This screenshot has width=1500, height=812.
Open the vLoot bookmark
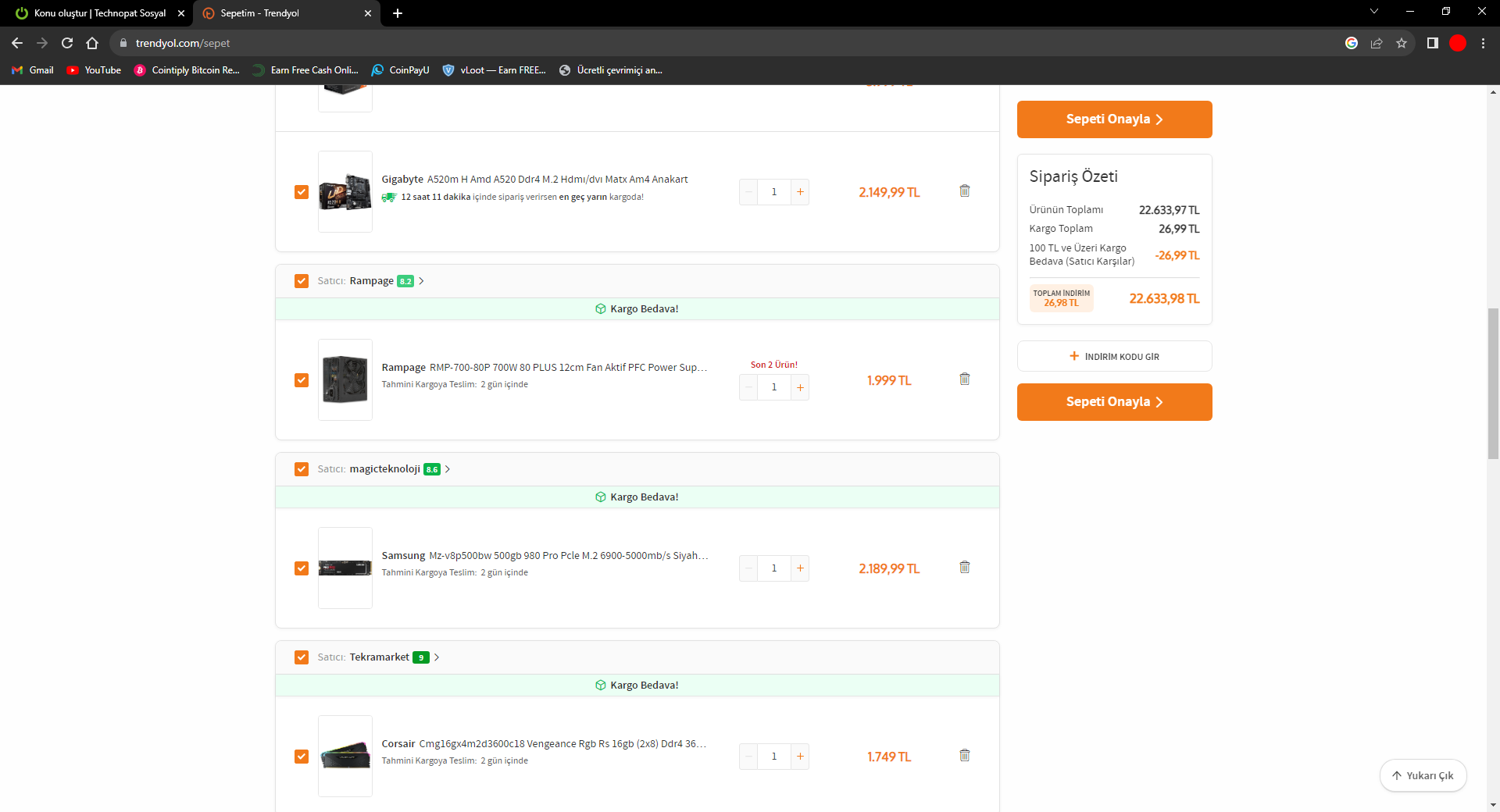(x=495, y=70)
